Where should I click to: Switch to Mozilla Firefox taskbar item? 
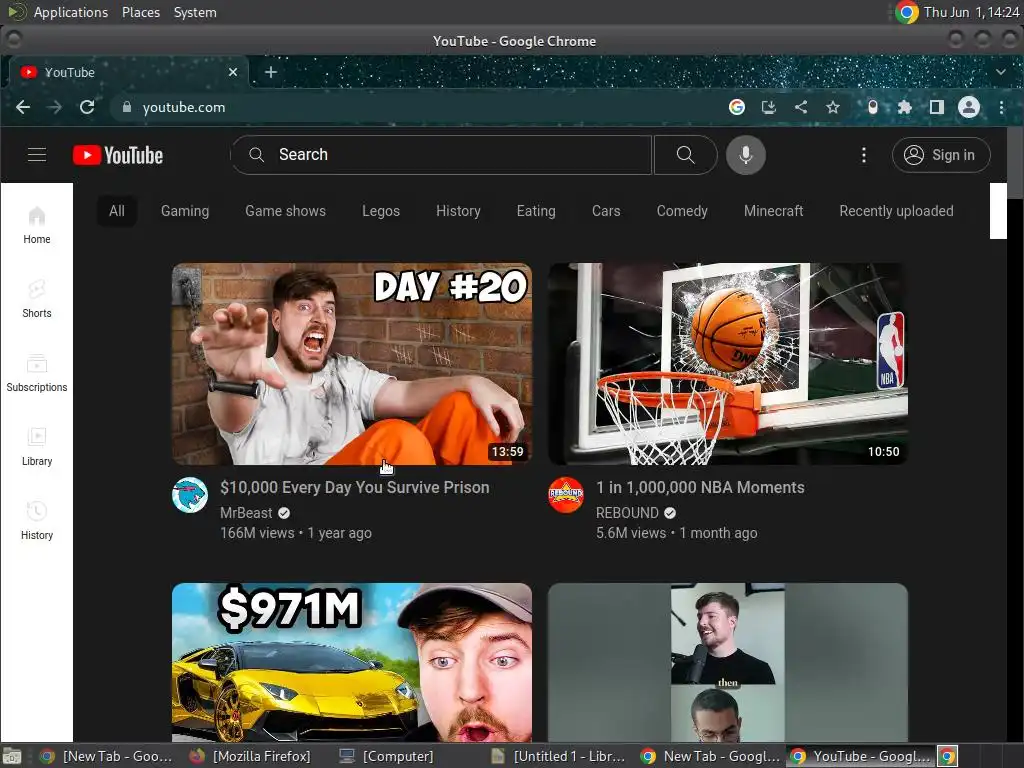click(x=251, y=756)
